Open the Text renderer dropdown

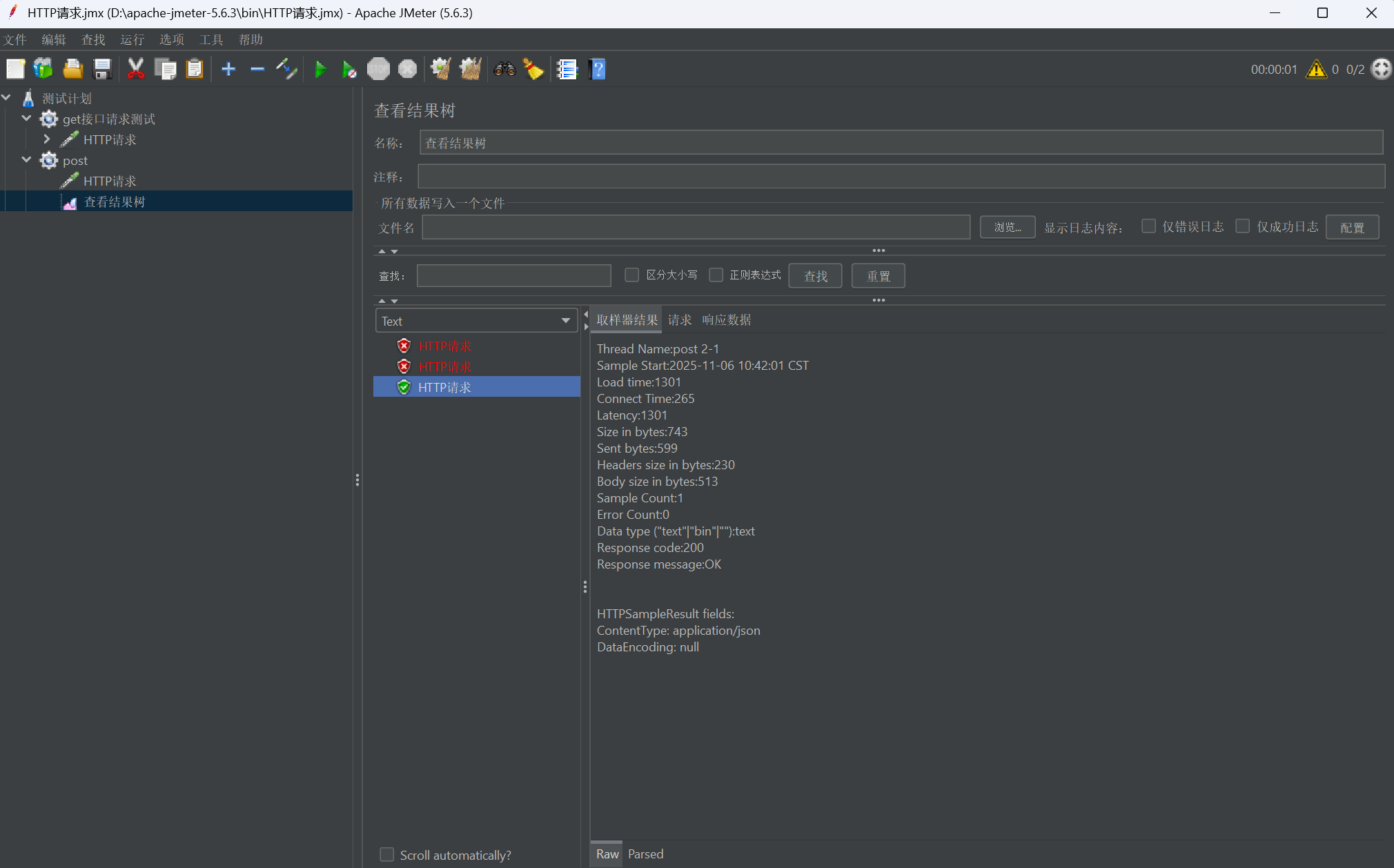(476, 321)
